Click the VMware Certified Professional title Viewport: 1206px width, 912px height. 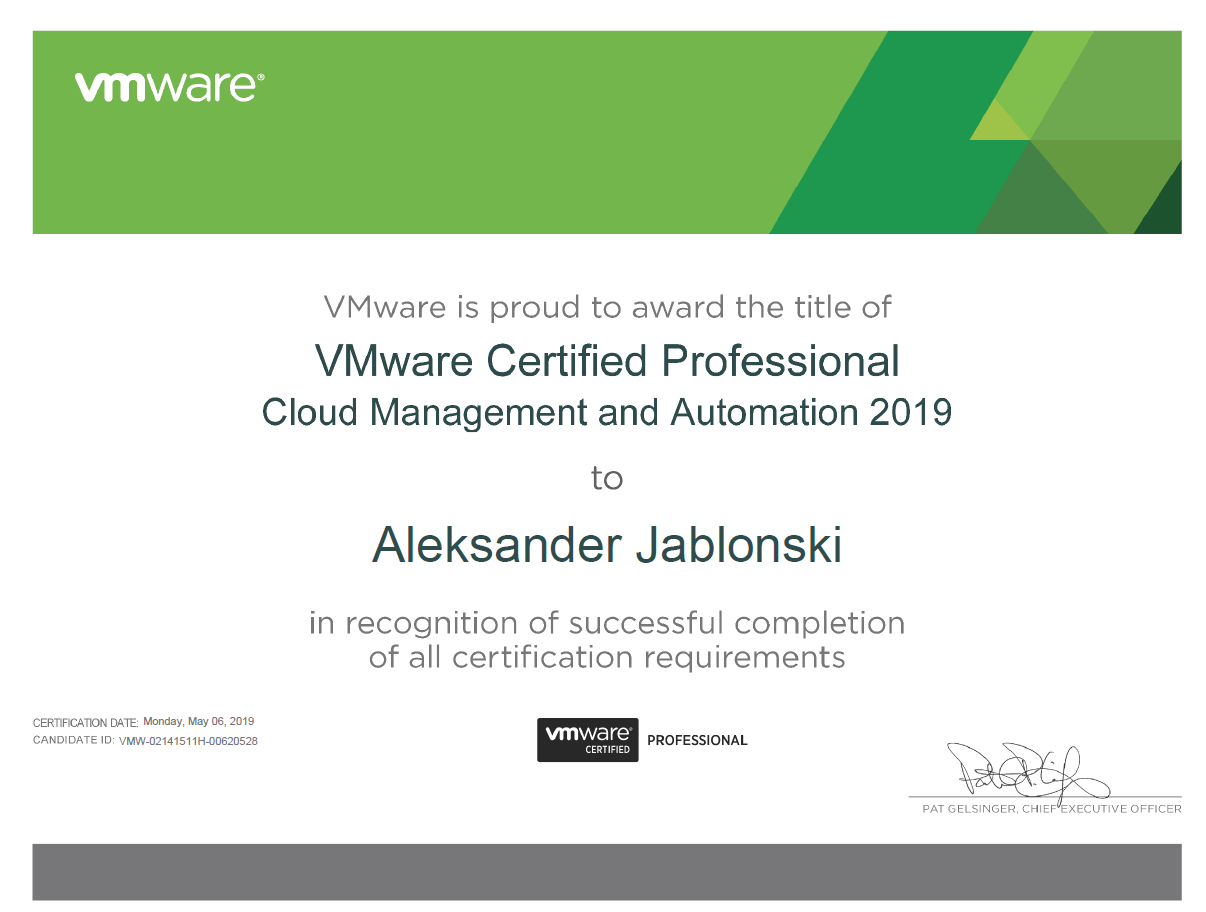(606, 361)
